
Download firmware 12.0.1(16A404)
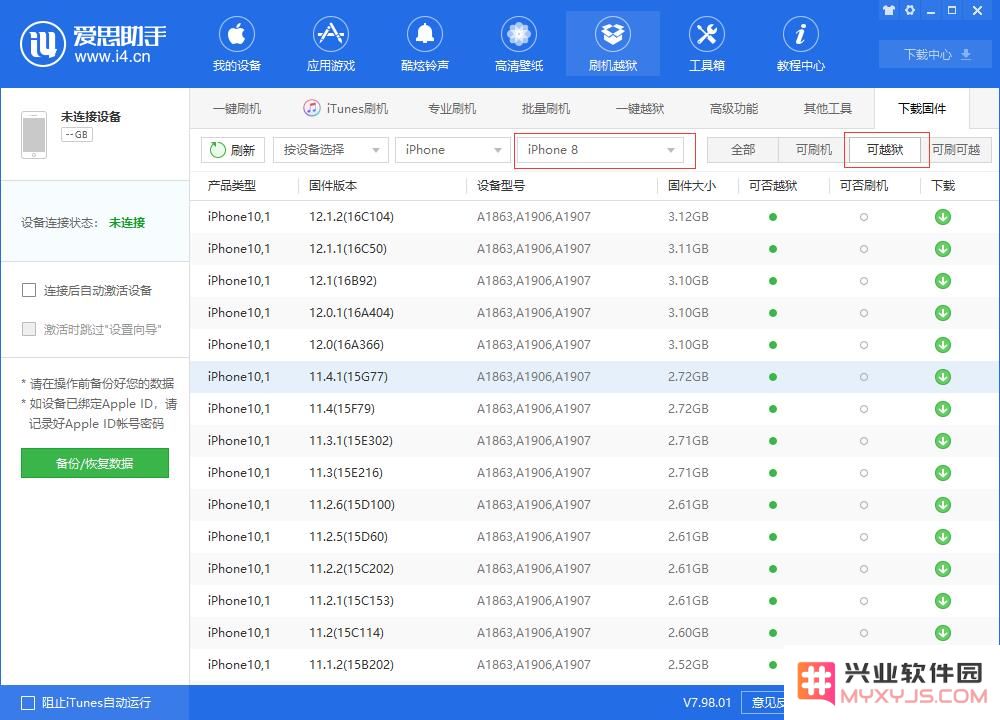(943, 312)
